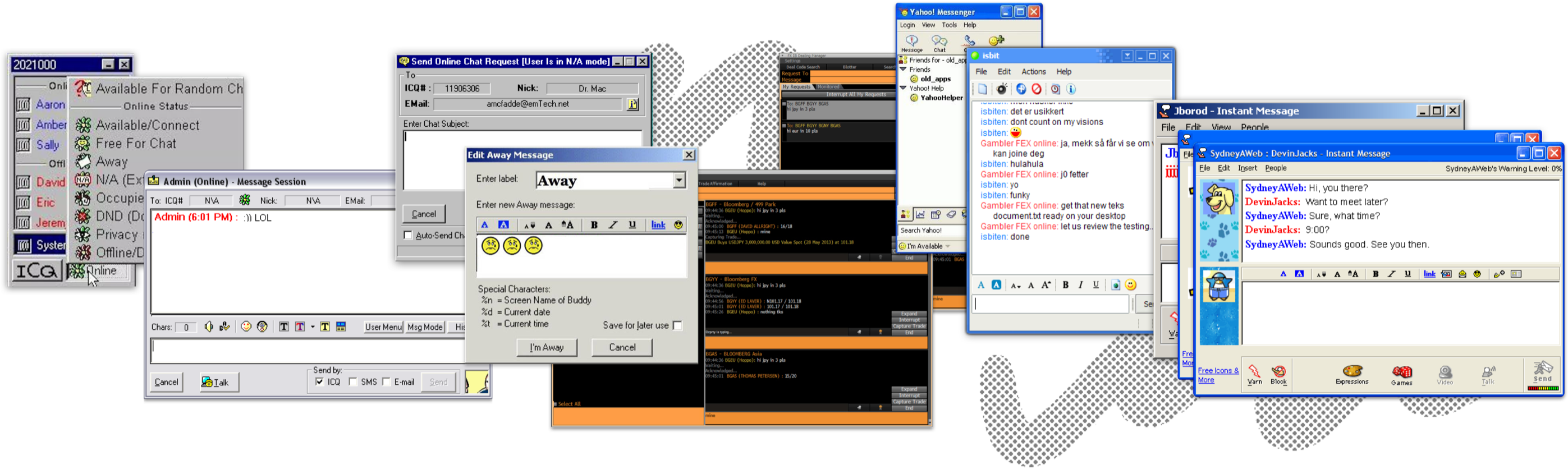The height and width of the screenshot is (469, 1568).
Task: Open Games in SydneyAWeb window
Action: pos(1401,375)
